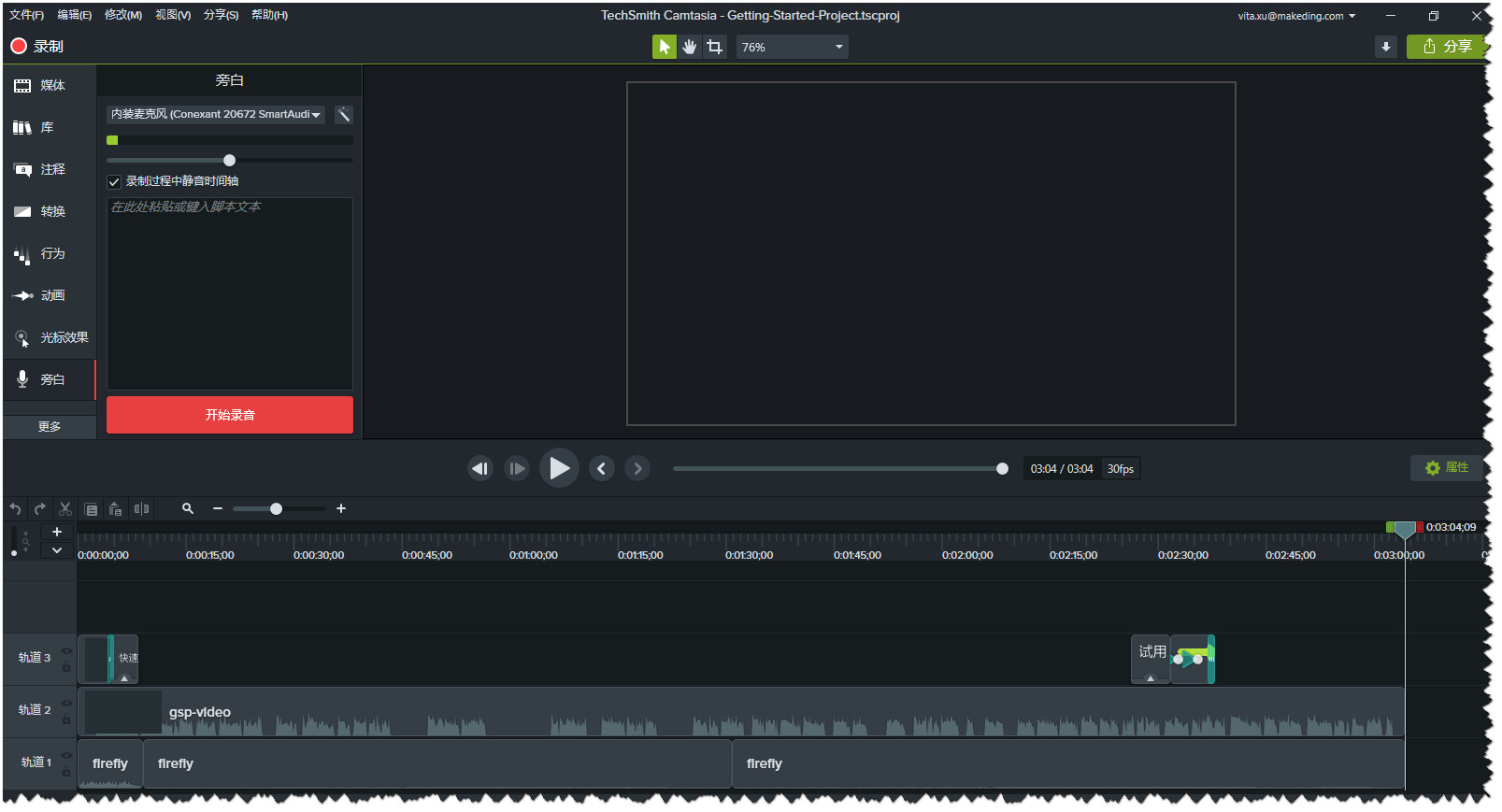Open the 76% canvas zoom dropdown
The width and height of the screenshot is (1502, 812).
[793, 47]
